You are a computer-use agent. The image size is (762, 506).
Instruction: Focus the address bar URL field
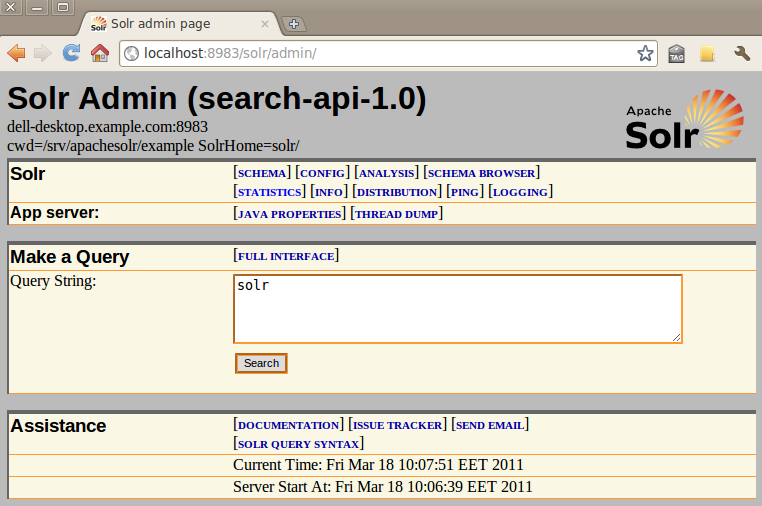389,53
